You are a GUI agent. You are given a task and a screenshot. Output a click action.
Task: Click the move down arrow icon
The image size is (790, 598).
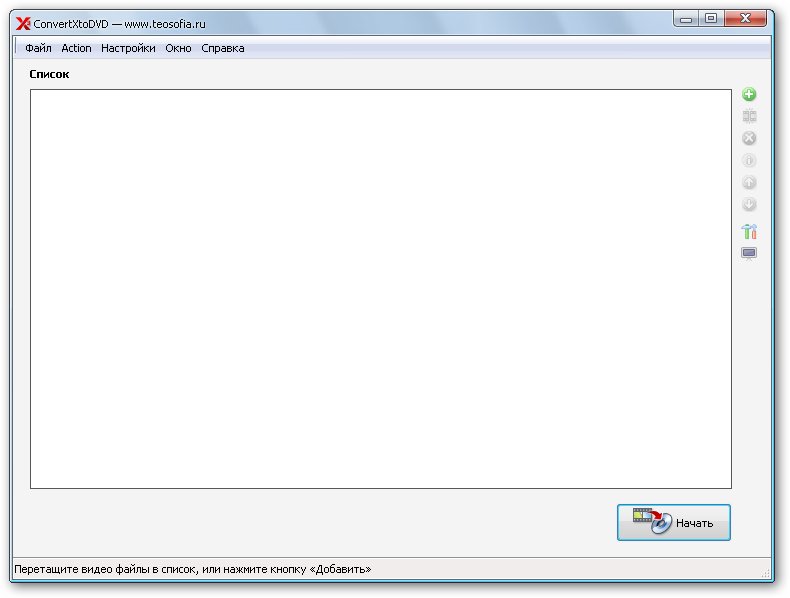pos(749,204)
